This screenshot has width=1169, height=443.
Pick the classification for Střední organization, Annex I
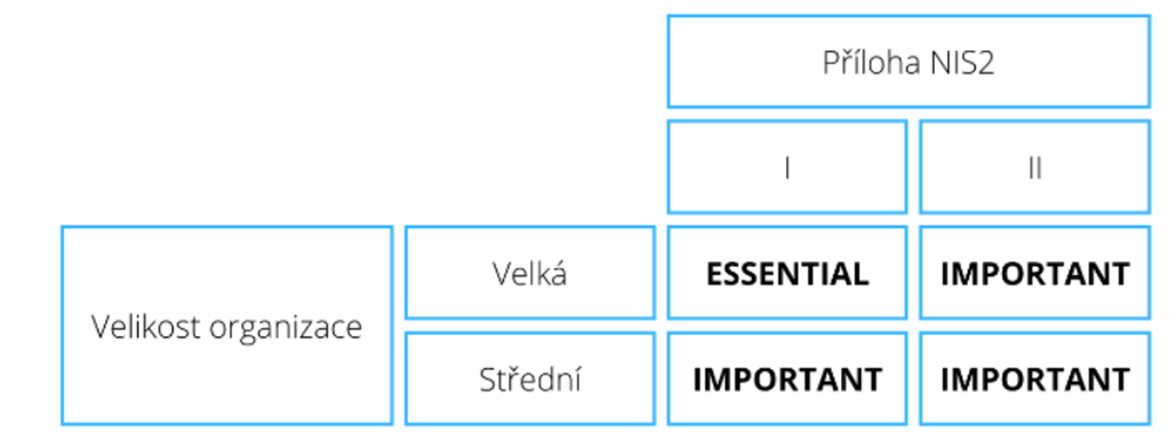pos(787,379)
